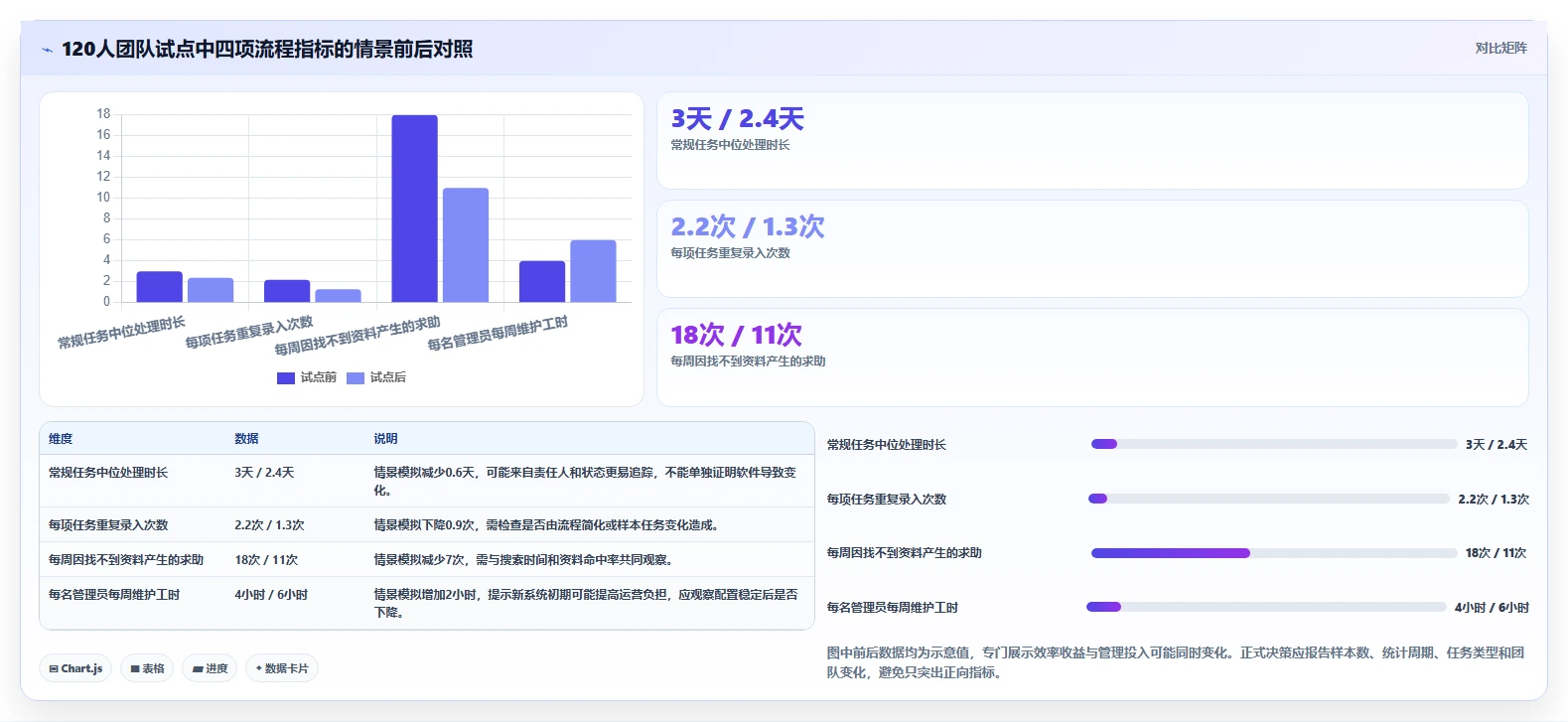Click the 常规任务中位处理时长 chart axis label
Image resolution: width=1568 pixels, height=722 pixels.
click(121, 333)
